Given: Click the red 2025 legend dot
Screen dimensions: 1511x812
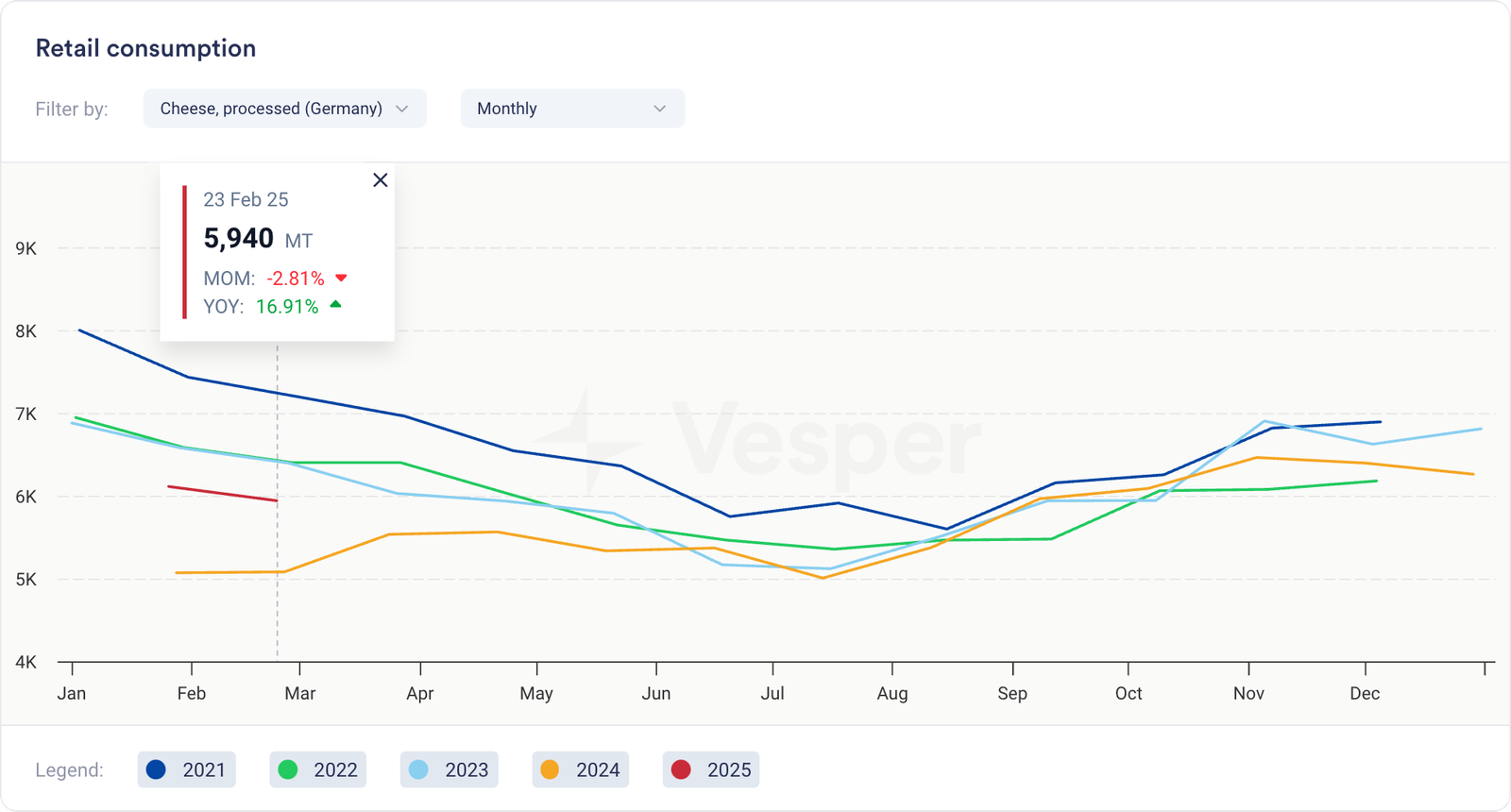Looking at the screenshot, I should [x=681, y=770].
